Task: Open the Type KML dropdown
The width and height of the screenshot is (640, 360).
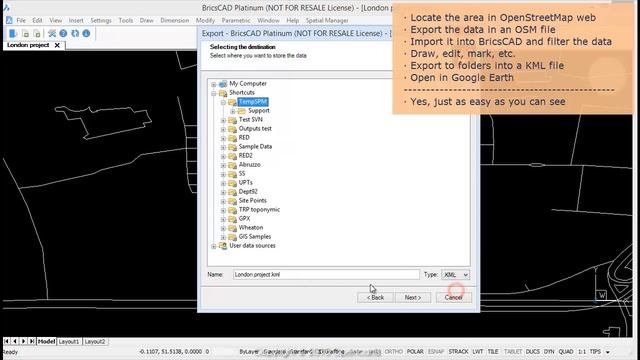Action: click(x=455, y=275)
